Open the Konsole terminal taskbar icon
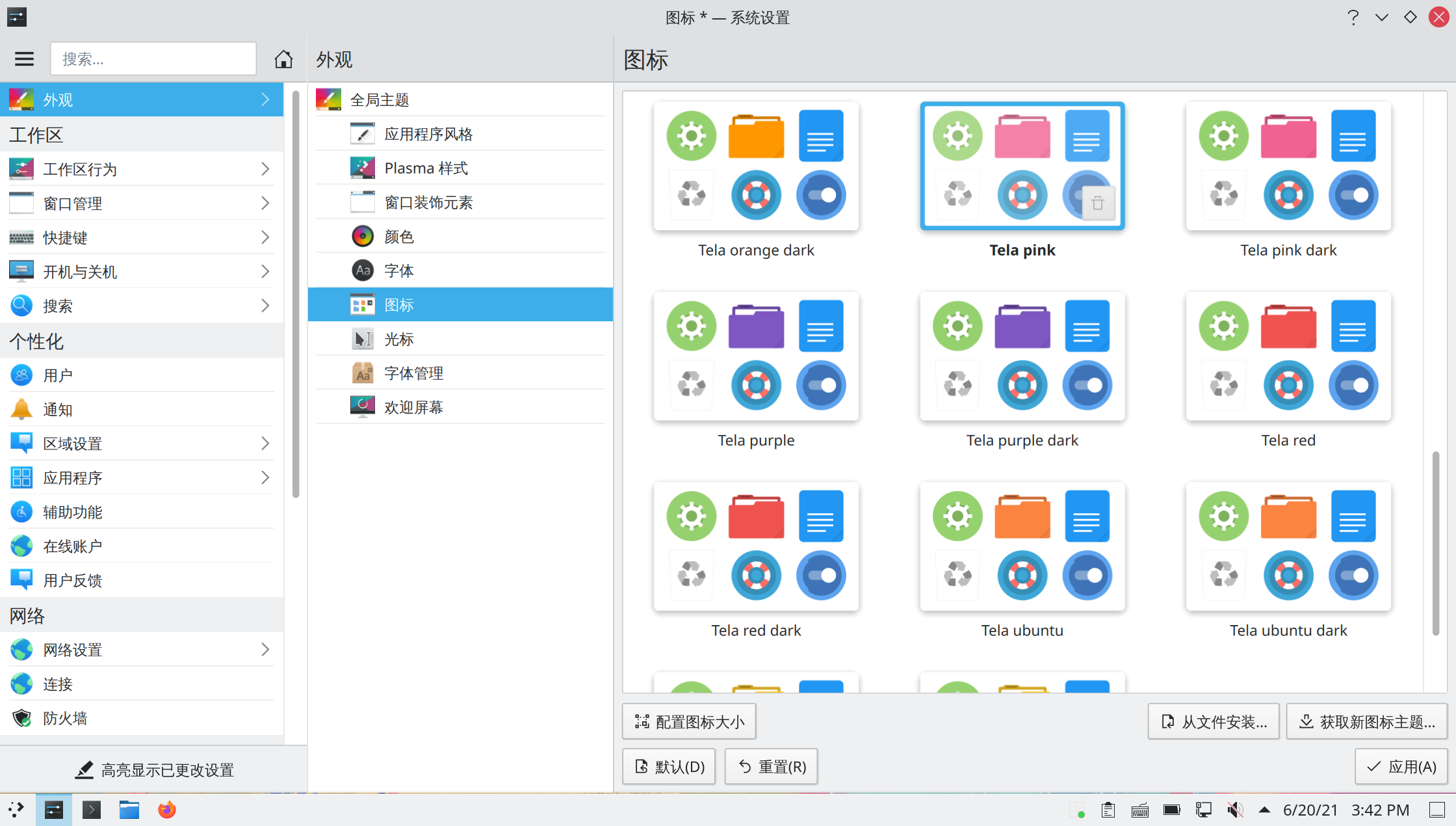The width and height of the screenshot is (1456, 826). coord(91,810)
